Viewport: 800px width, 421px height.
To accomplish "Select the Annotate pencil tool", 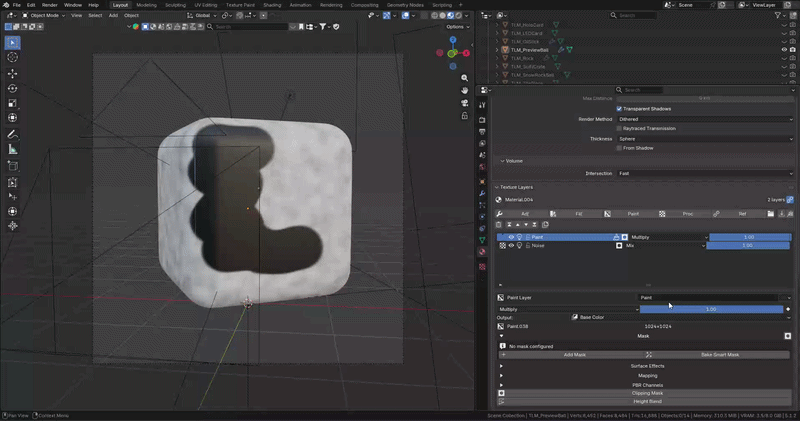I will pyautogui.click(x=12, y=134).
